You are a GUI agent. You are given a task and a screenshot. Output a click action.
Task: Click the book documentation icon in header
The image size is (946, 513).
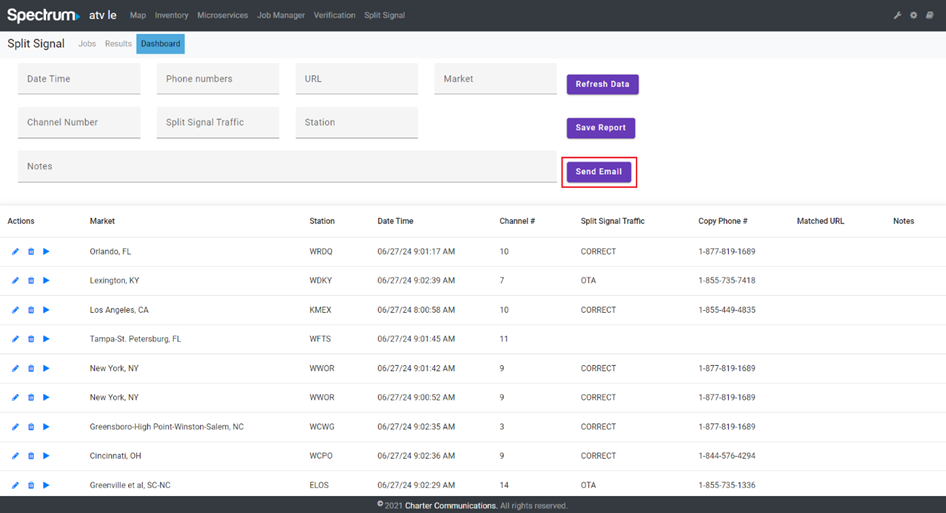coord(930,16)
